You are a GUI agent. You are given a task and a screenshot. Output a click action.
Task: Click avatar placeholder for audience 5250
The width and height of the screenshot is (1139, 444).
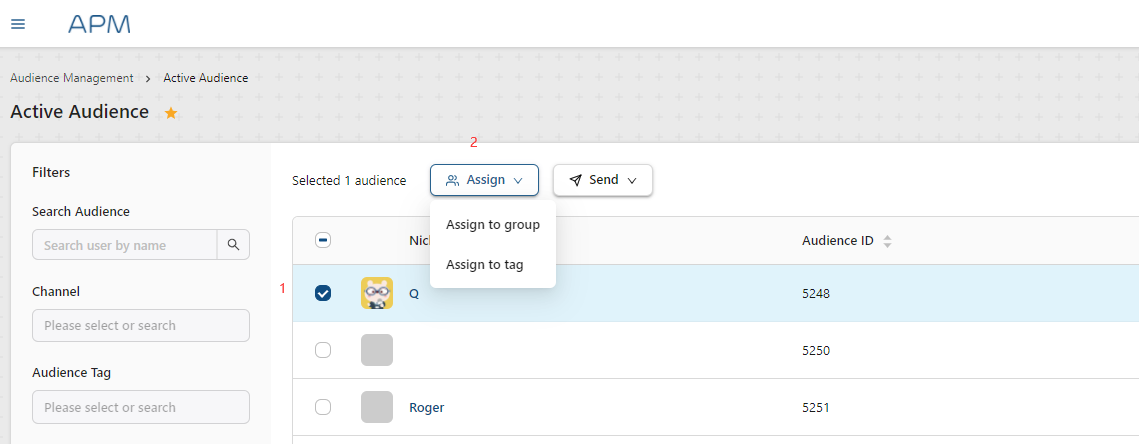[x=377, y=350]
